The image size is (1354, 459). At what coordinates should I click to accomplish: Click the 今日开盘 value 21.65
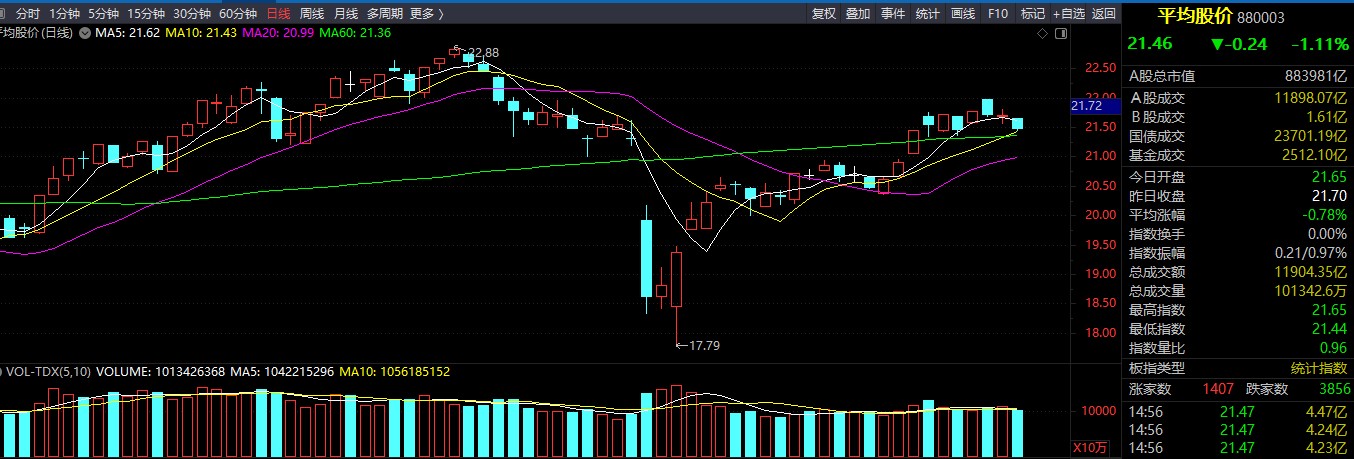pos(1331,176)
